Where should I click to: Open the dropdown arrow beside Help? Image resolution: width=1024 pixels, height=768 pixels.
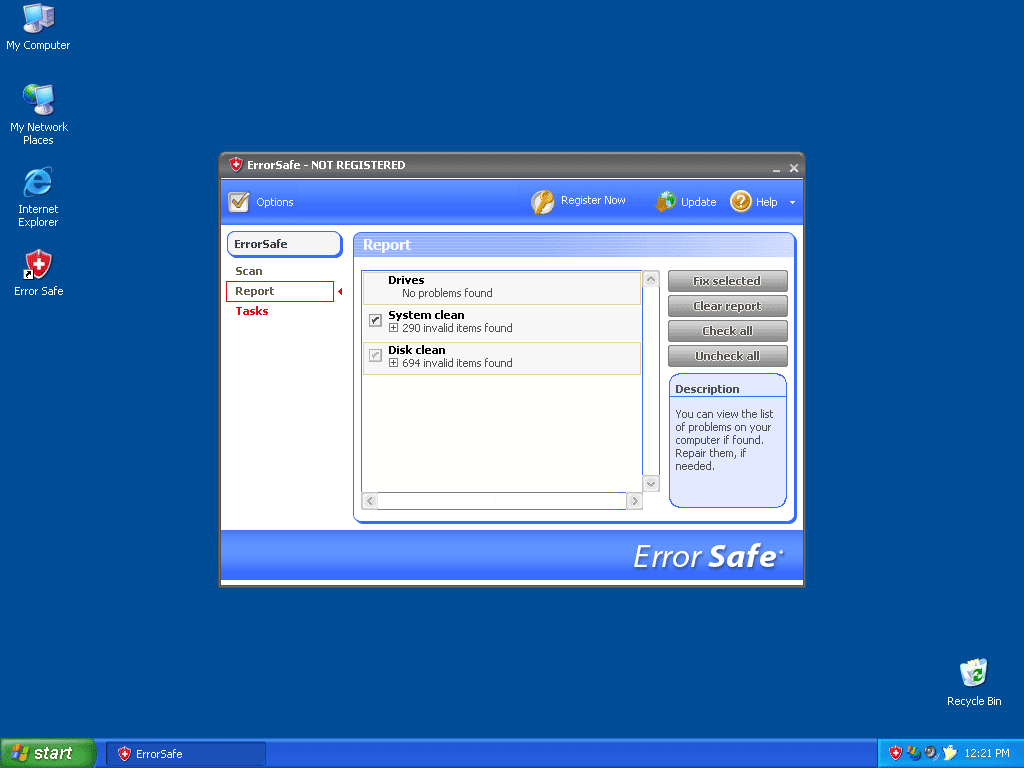(792, 203)
